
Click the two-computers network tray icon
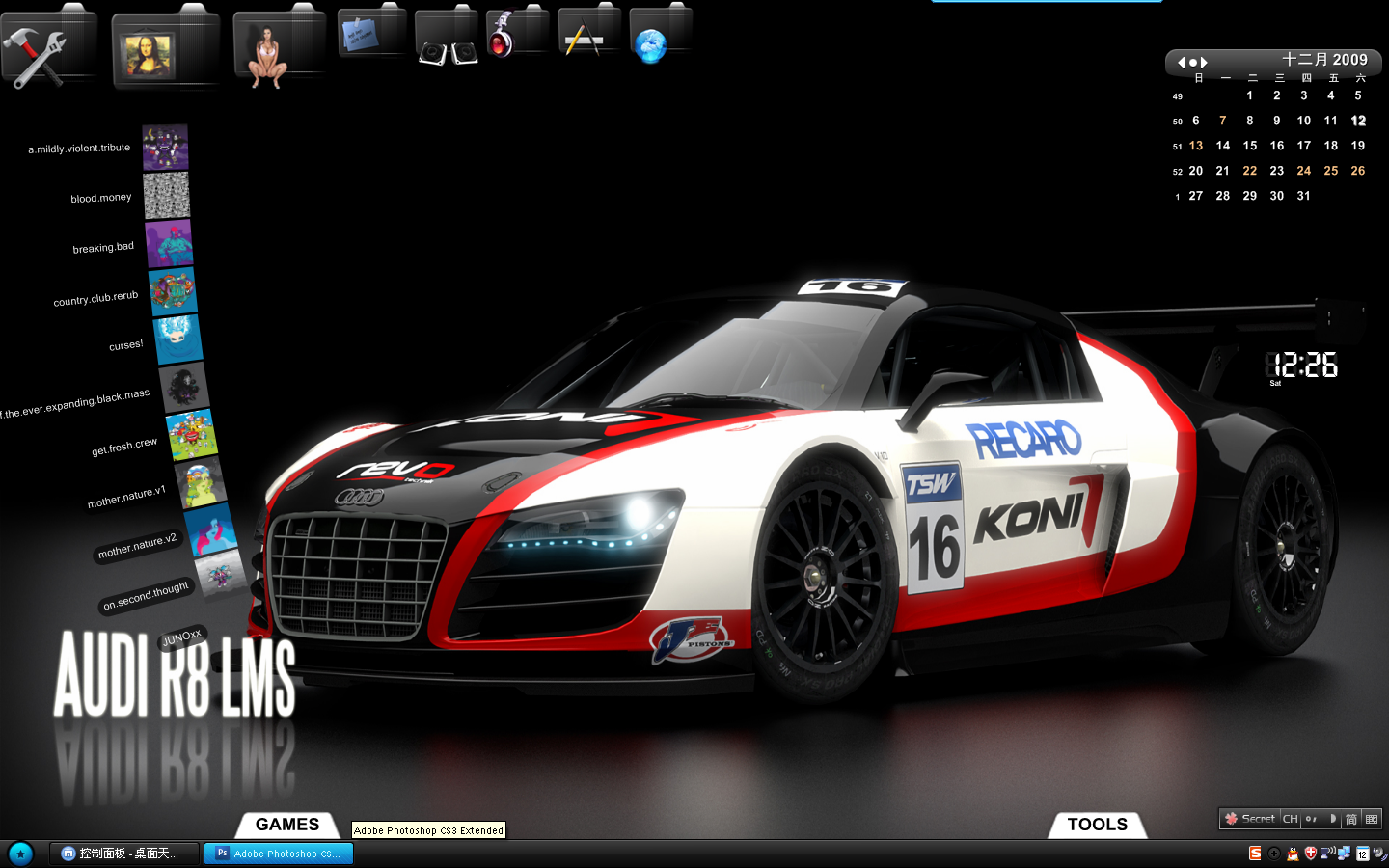pos(1345,854)
